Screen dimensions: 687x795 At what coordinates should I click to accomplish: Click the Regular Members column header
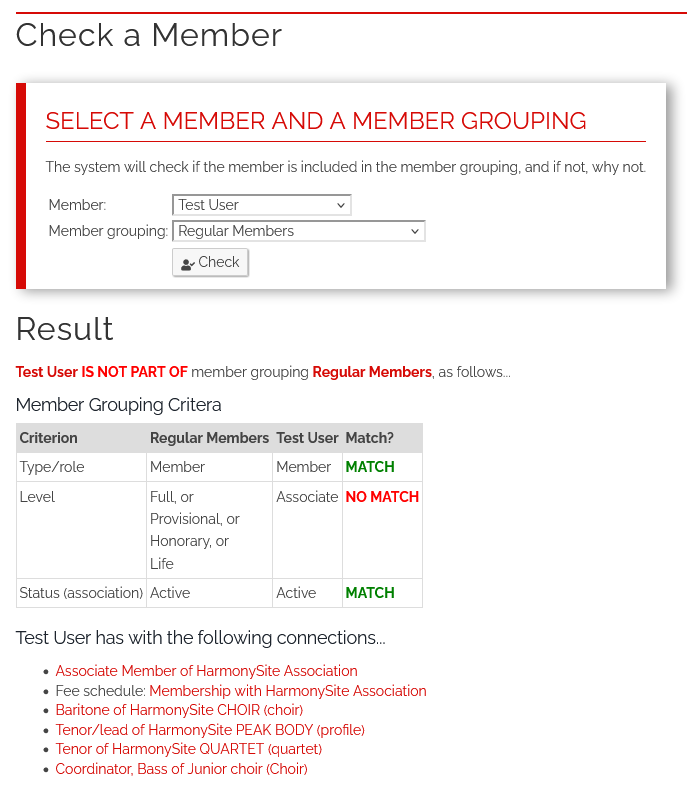point(209,438)
